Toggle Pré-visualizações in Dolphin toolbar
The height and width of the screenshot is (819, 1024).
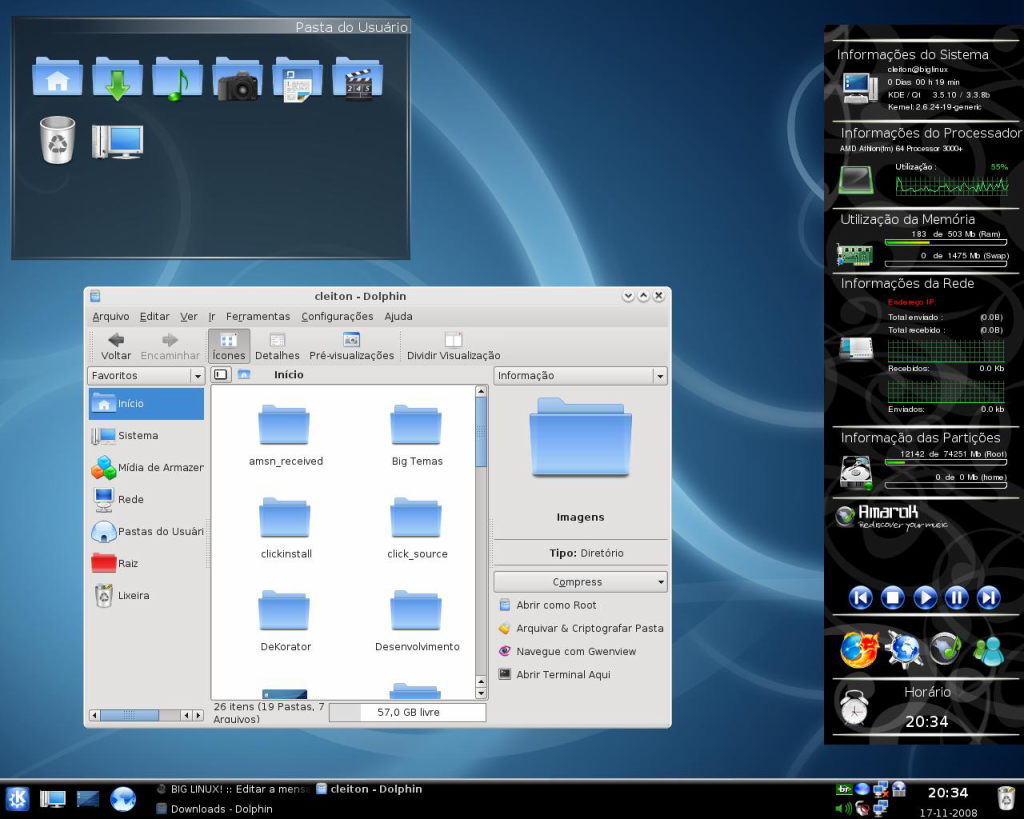(x=351, y=346)
